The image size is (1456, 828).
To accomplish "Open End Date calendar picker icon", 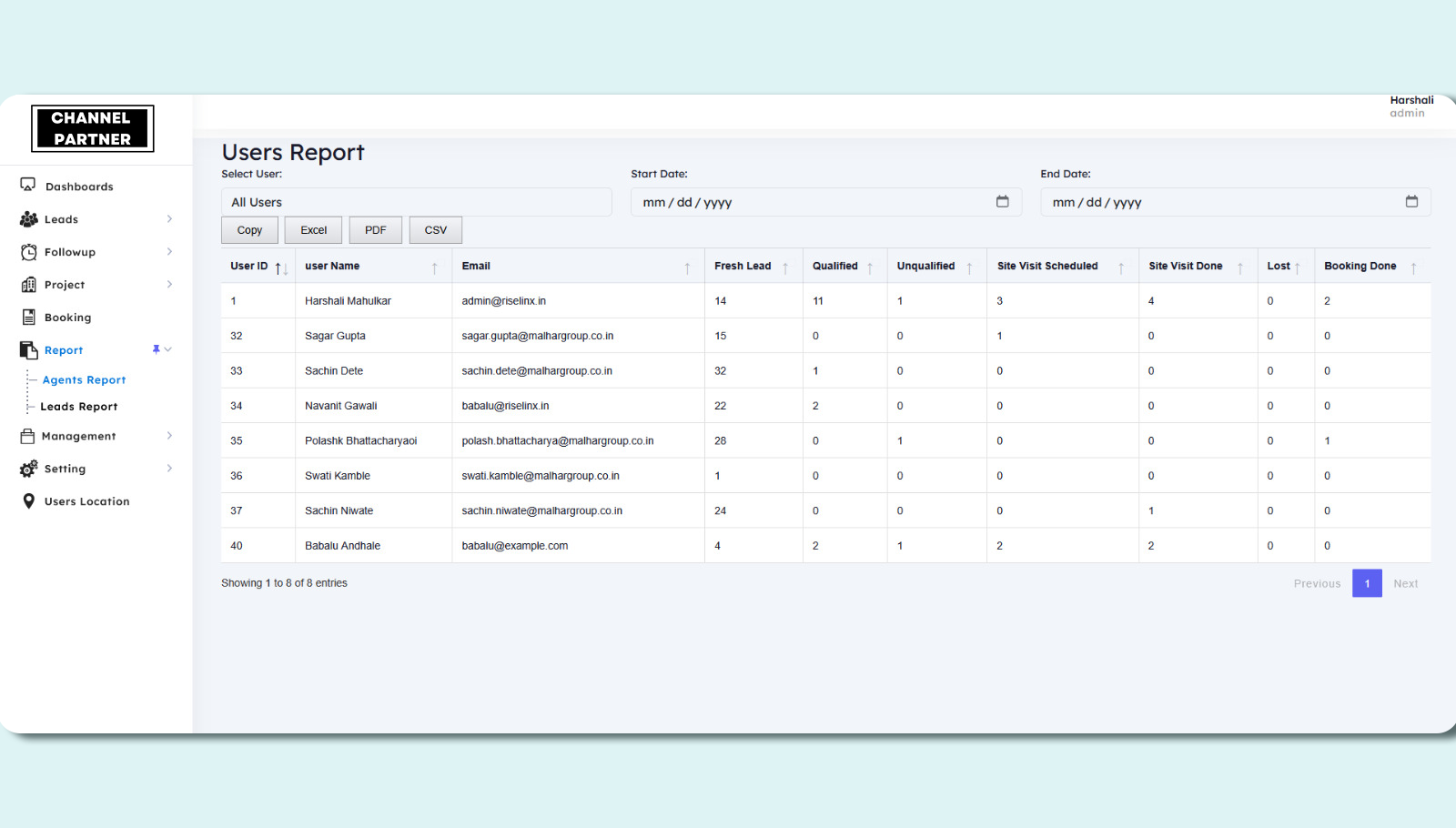I will [1411, 202].
